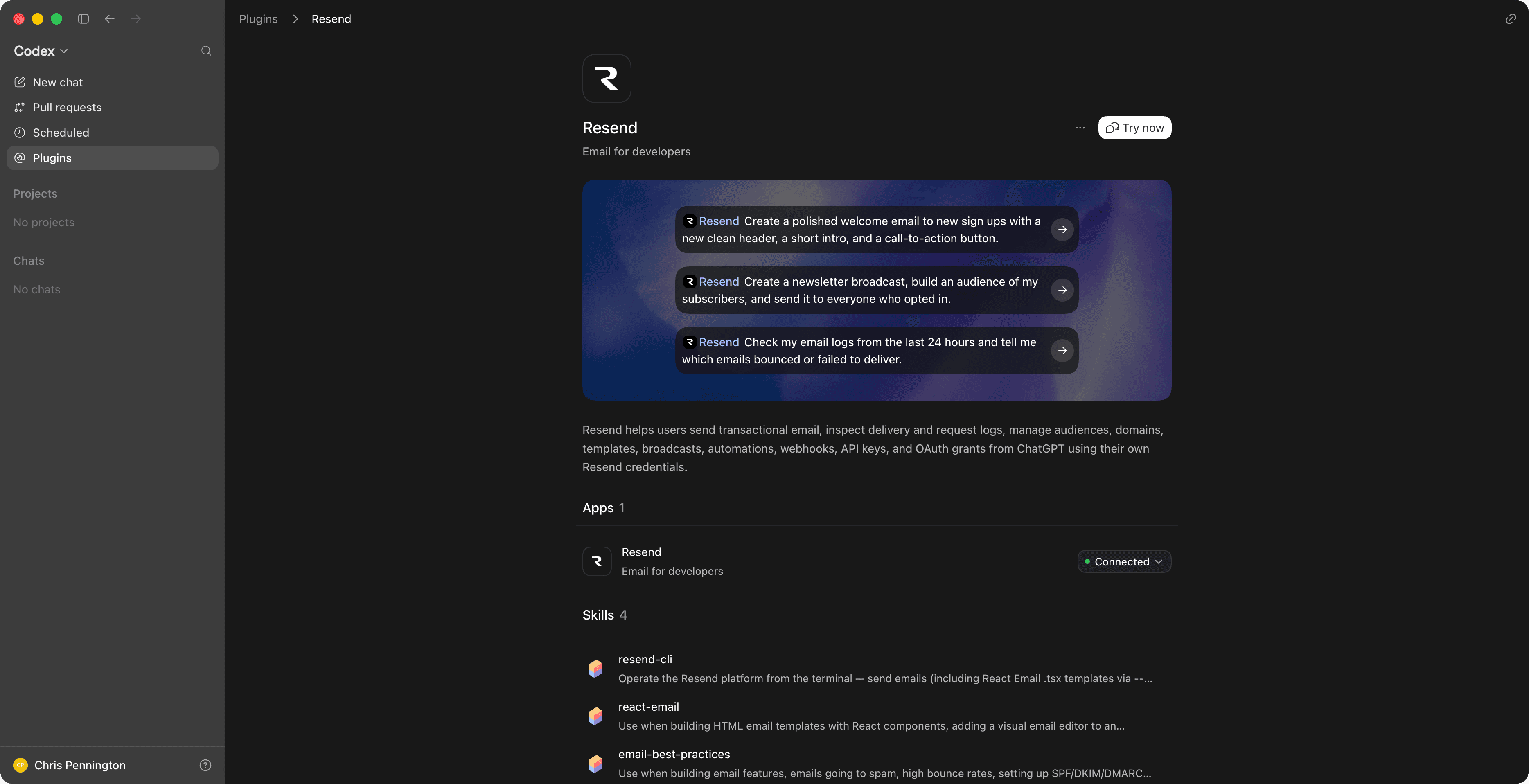Image resolution: width=1529 pixels, height=784 pixels.
Task: Select the newsletter broadcast suggestion card
Action: [877, 290]
